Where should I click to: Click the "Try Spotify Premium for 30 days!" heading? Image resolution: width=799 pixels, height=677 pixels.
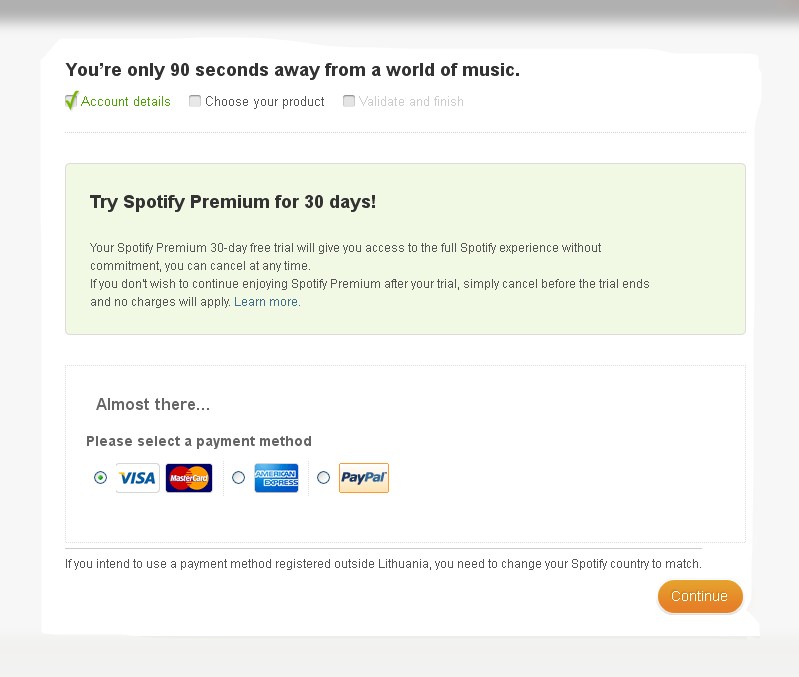233,202
